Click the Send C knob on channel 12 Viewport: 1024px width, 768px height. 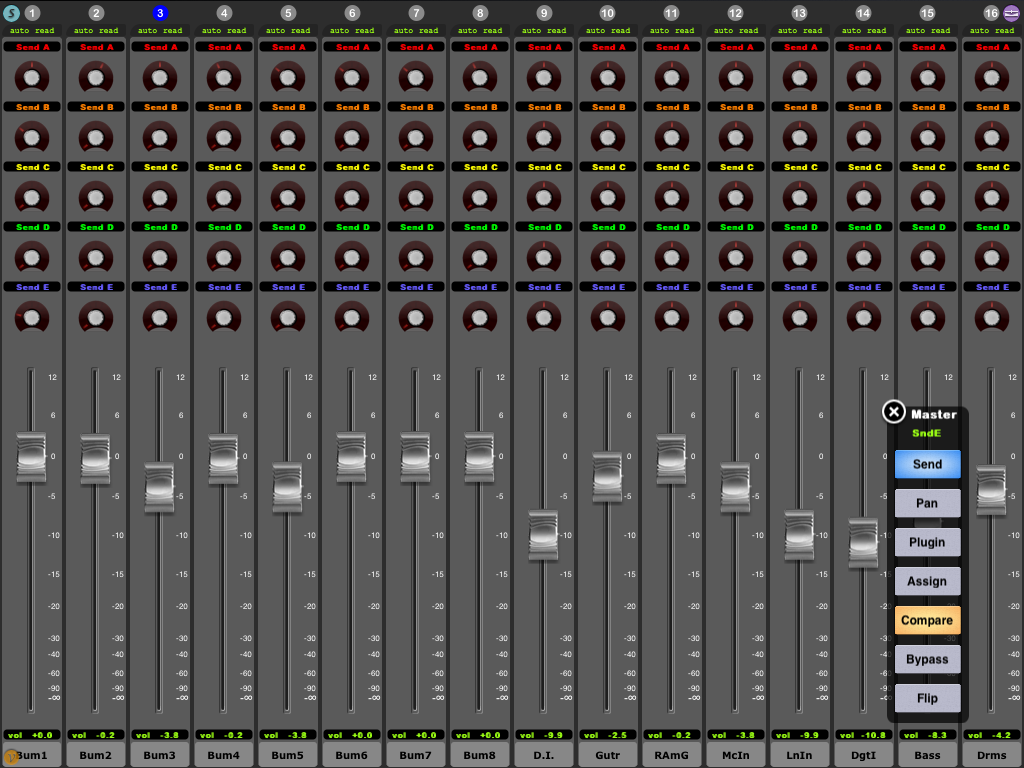pos(735,198)
